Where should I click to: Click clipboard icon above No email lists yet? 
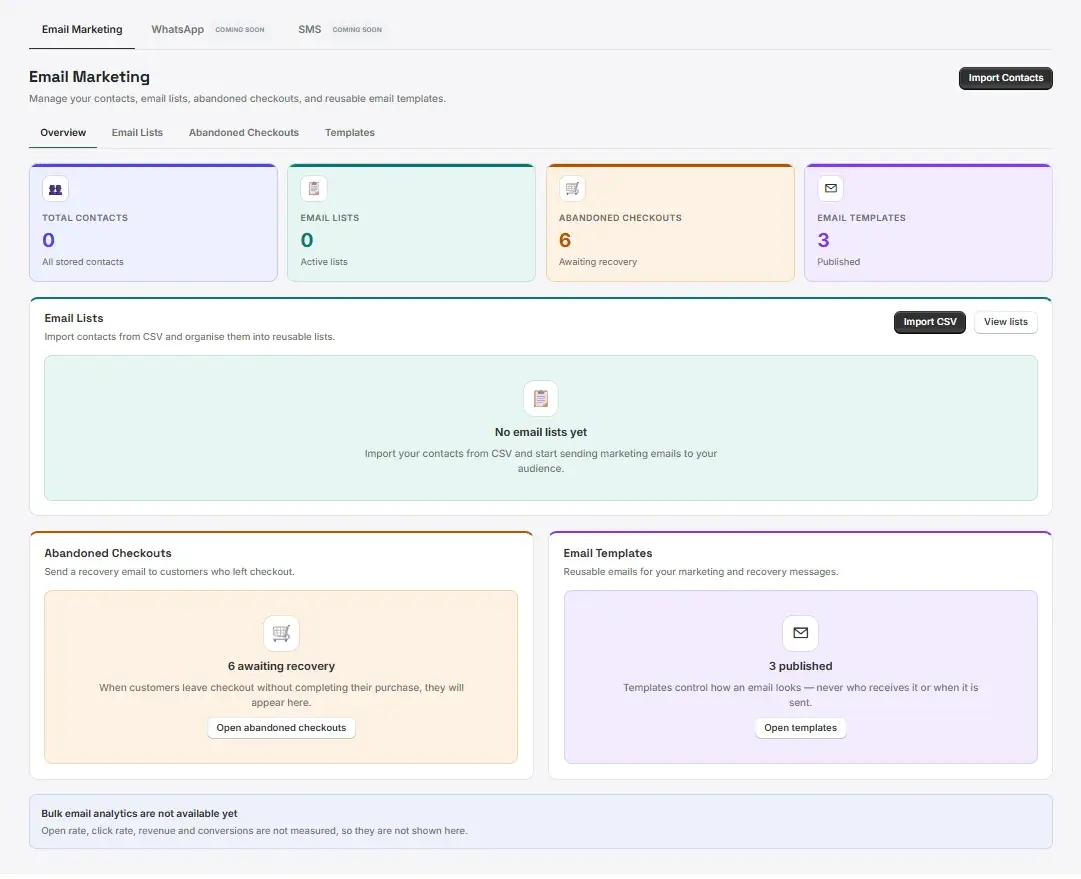[541, 400]
